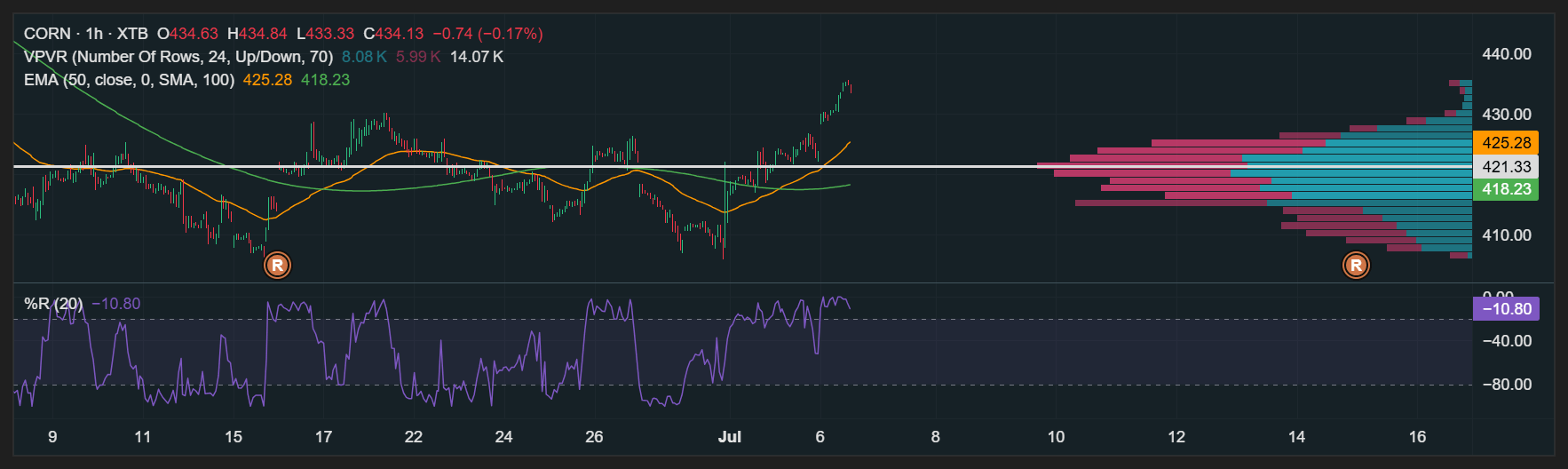
Task: Click date 11 on the time axis
Action: click(142, 437)
